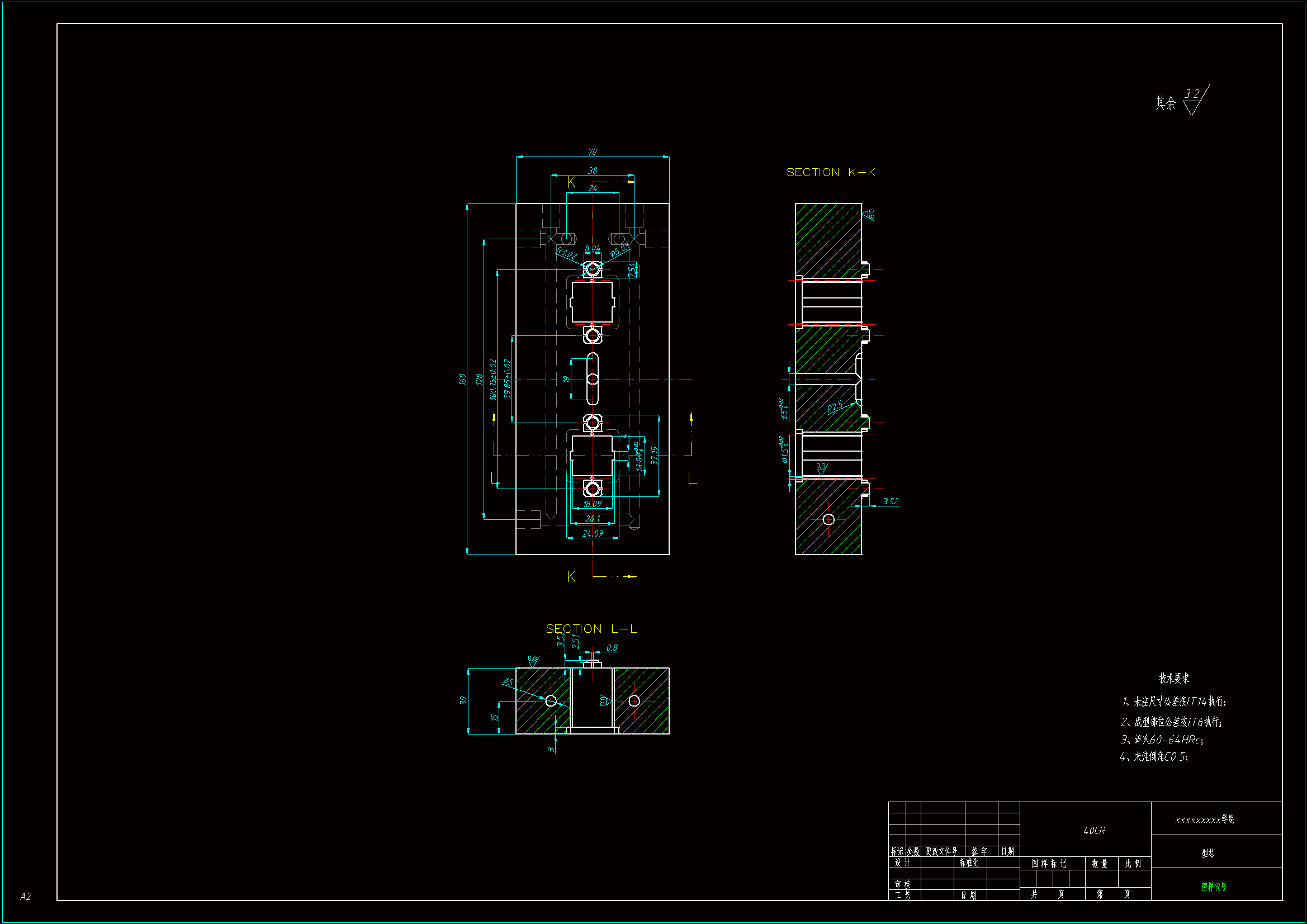Click the 40CR material cell in title block
1307x924 pixels.
click(x=1093, y=831)
